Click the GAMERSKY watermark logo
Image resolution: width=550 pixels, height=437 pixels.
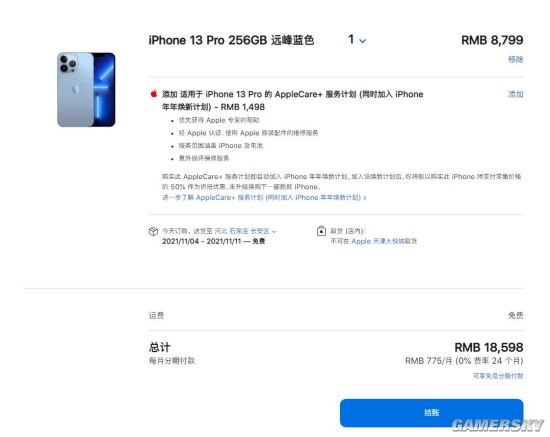click(x=498, y=425)
